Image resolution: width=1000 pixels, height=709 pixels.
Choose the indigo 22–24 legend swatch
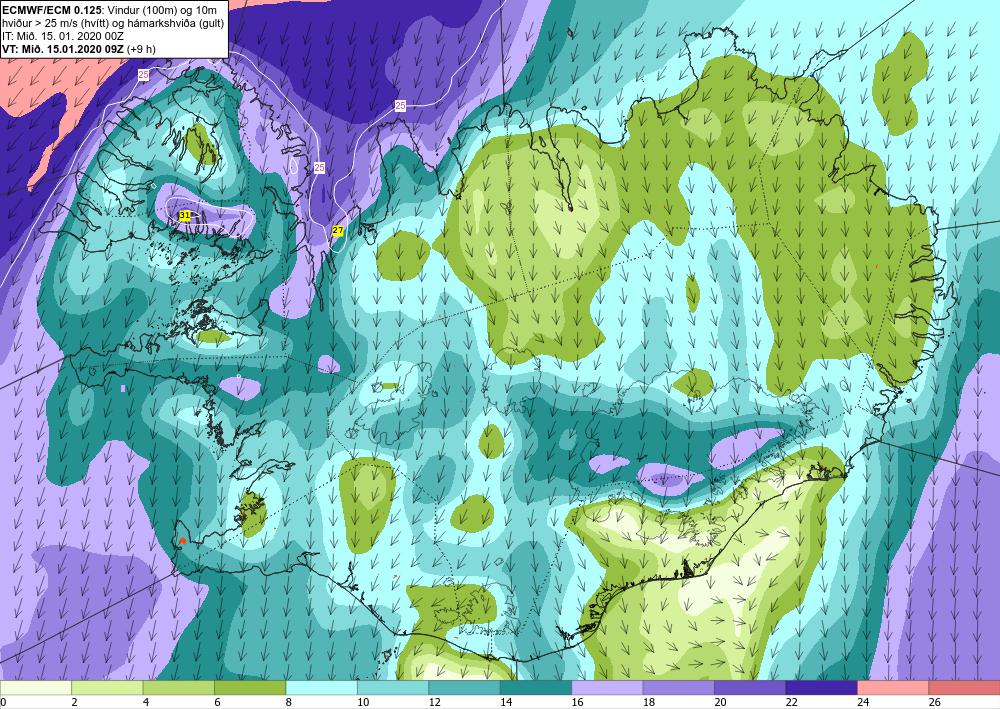(x=821, y=688)
